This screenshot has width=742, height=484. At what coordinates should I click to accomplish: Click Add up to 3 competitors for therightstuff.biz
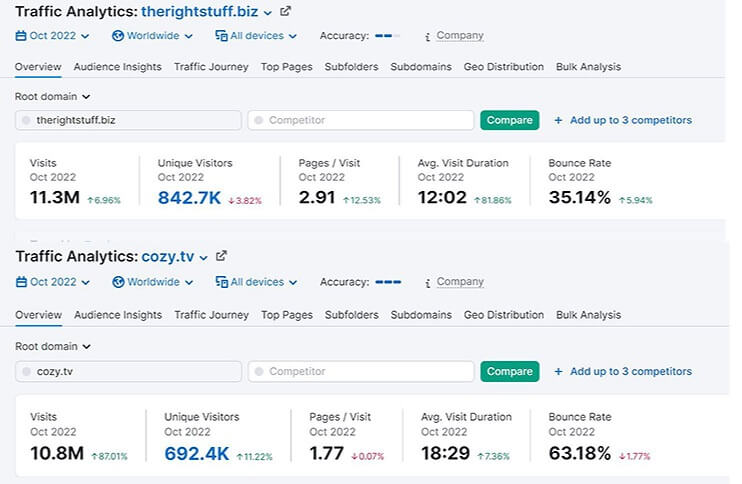tap(631, 120)
